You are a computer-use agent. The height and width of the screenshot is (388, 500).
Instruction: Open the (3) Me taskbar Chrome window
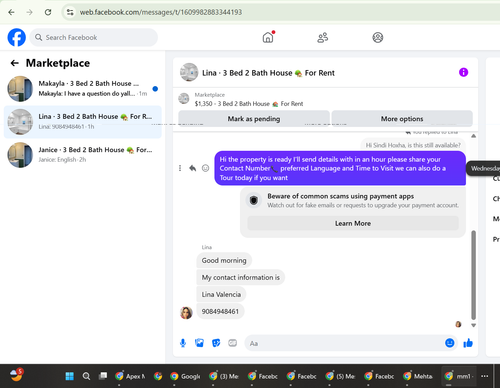point(224,376)
